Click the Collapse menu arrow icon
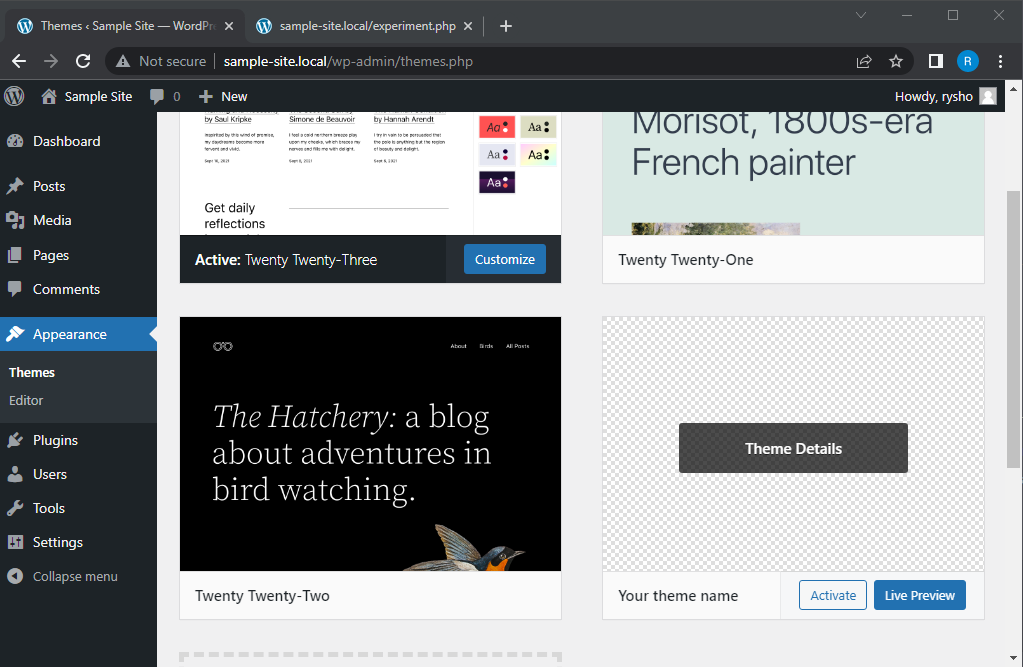 [x=15, y=576]
